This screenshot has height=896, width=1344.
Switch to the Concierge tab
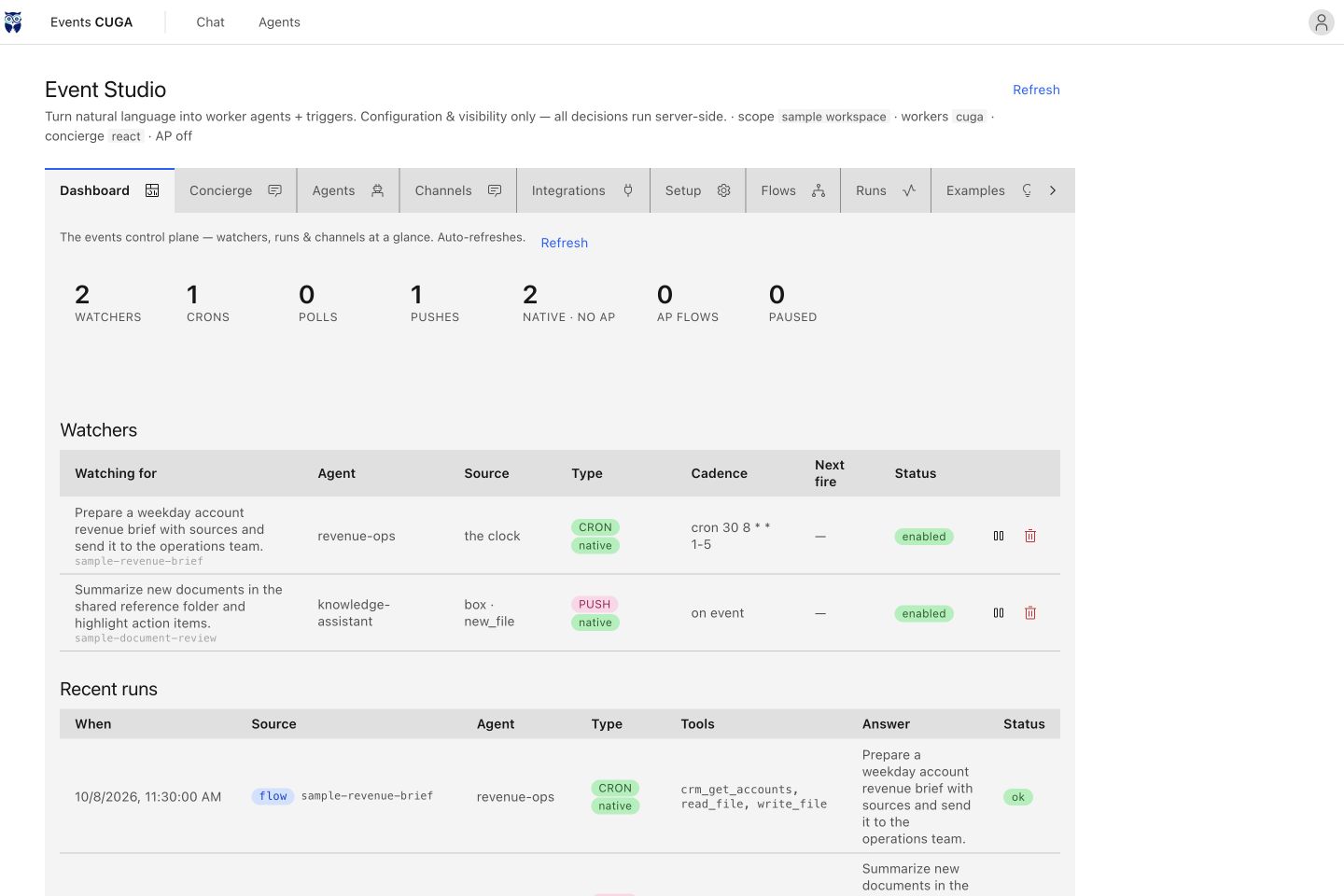235,190
